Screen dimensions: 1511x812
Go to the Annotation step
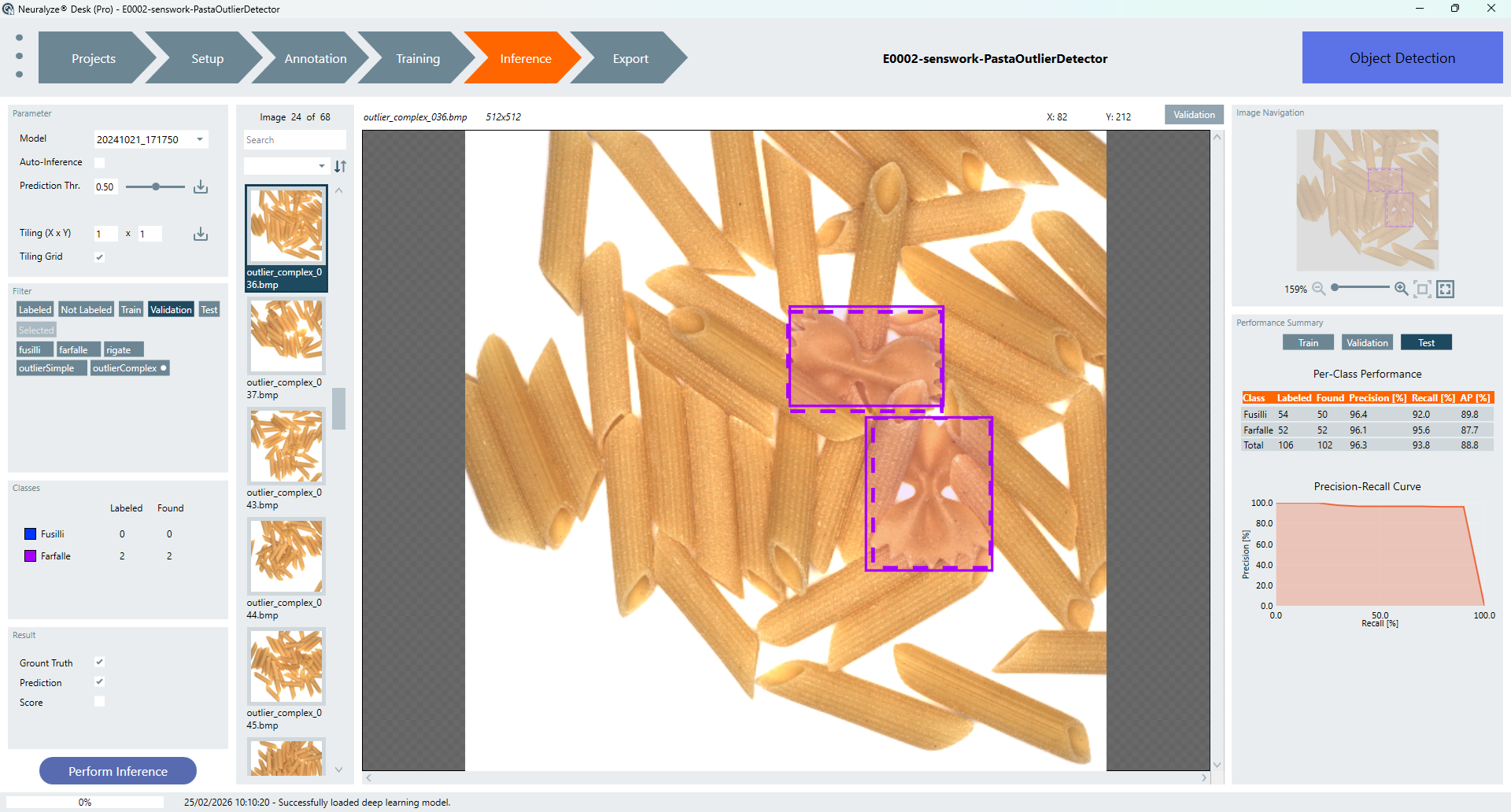tap(315, 58)
